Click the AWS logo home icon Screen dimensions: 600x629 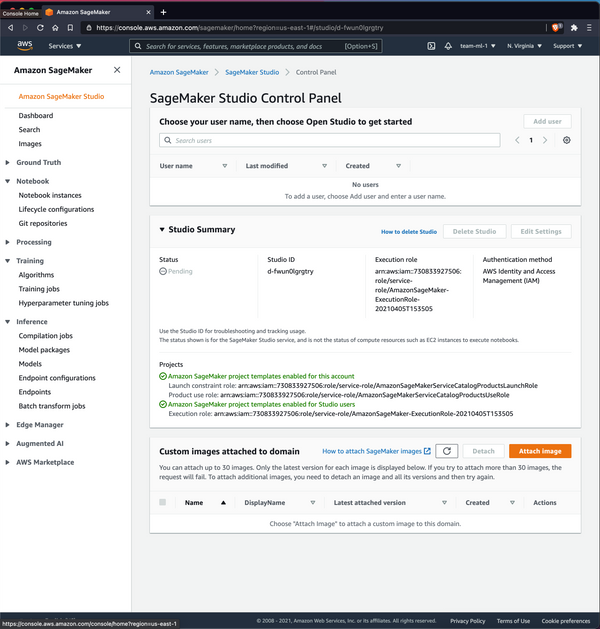(x=24, y=46)
